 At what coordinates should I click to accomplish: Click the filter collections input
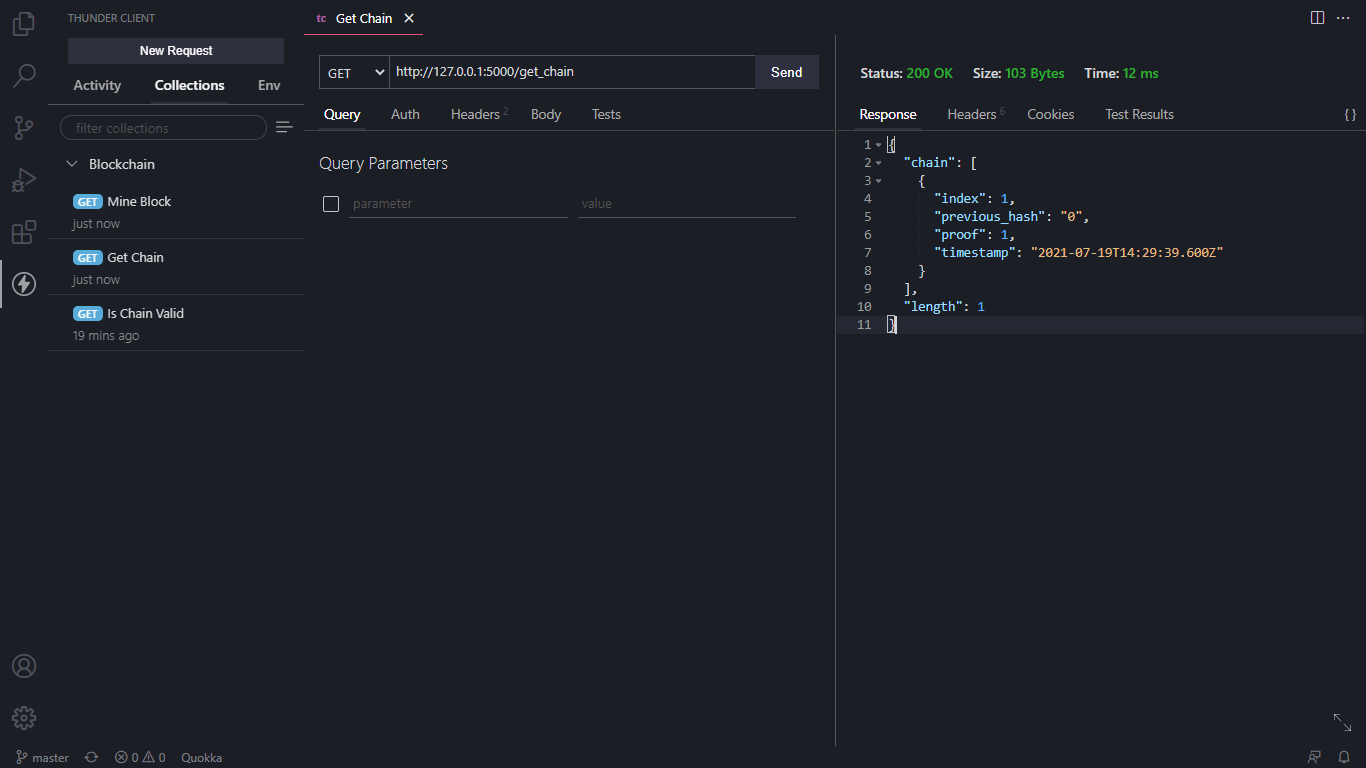(163, 128)
